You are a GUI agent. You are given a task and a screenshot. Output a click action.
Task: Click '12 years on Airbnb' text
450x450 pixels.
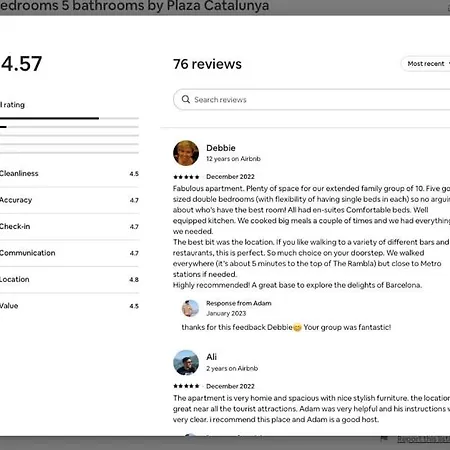tap(233, 159)
